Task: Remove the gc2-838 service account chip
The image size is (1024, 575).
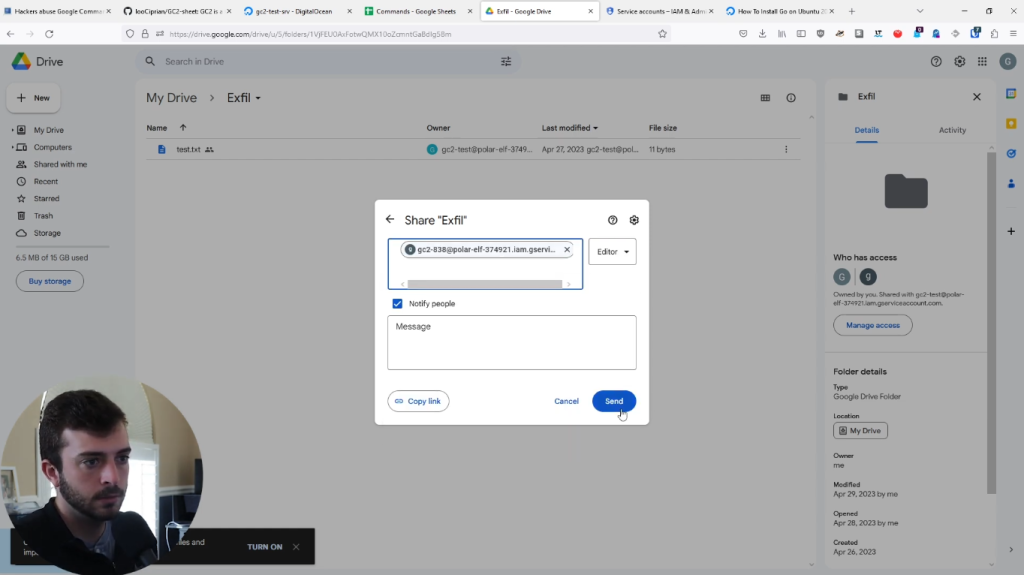Action: point(567,250)
